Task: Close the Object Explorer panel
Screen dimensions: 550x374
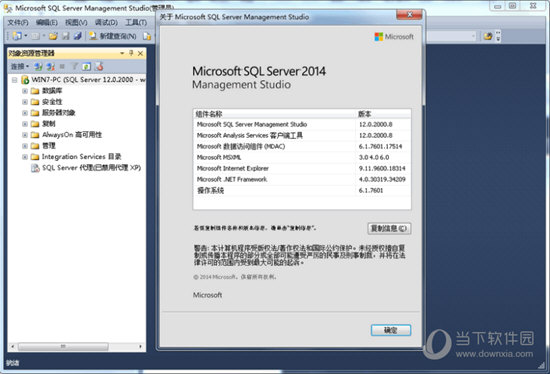Action: pos(140,53)
